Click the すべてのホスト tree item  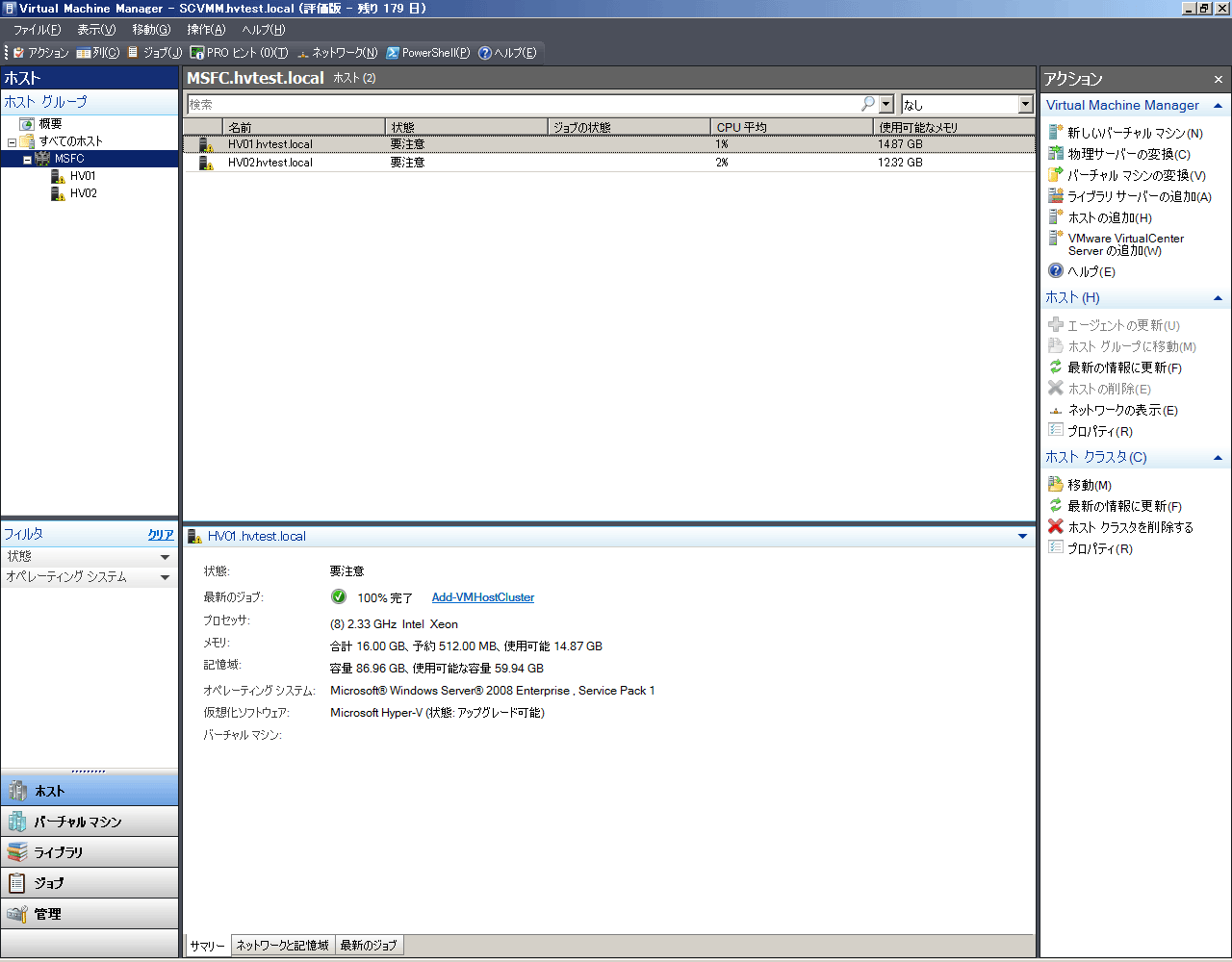(x=70, y=141)
